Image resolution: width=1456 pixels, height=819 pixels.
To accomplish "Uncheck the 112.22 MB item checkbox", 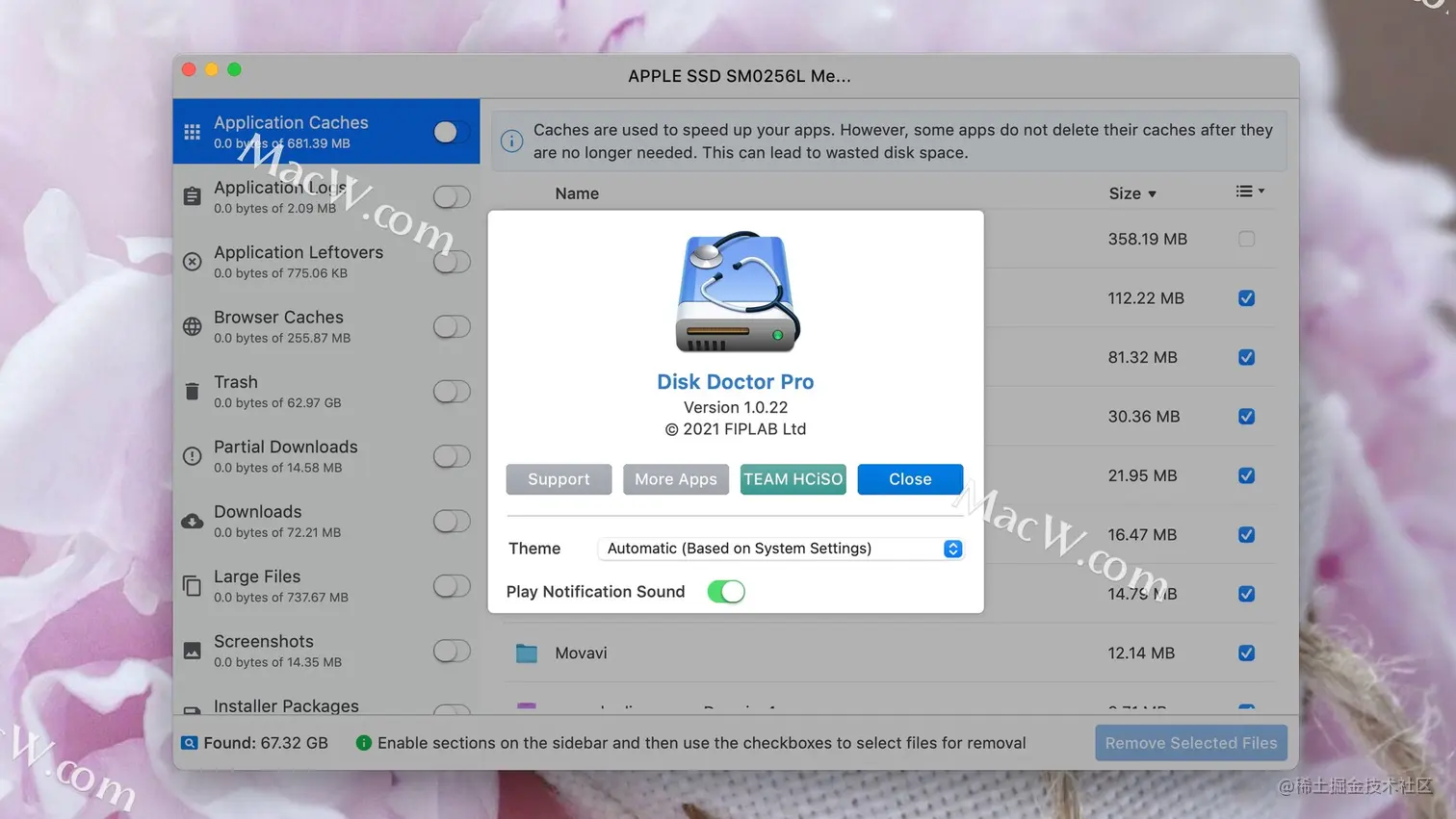I will point(1246,298).
